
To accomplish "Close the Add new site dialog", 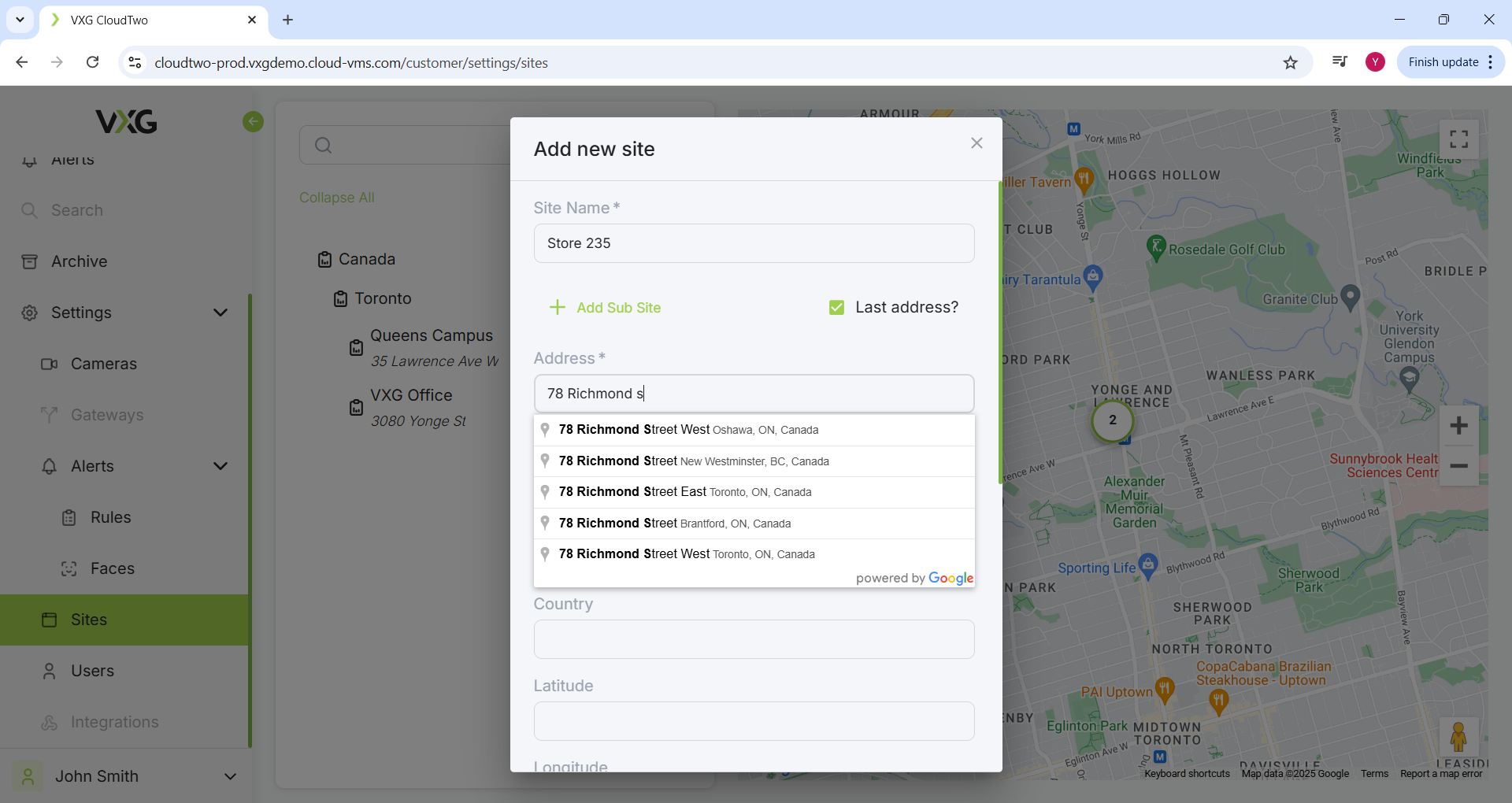I will click(976, 143).
